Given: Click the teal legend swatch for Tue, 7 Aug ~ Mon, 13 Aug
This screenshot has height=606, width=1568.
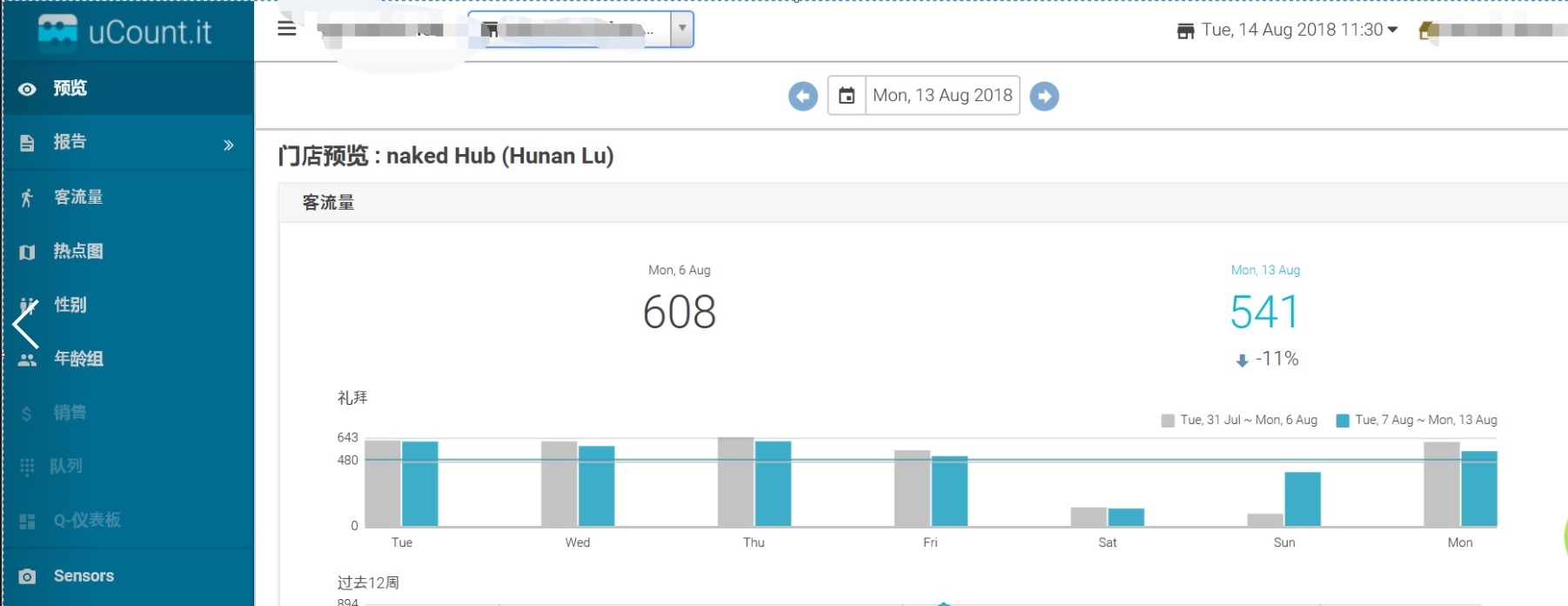Looking at the screenshot, I should coord(1343,421).
